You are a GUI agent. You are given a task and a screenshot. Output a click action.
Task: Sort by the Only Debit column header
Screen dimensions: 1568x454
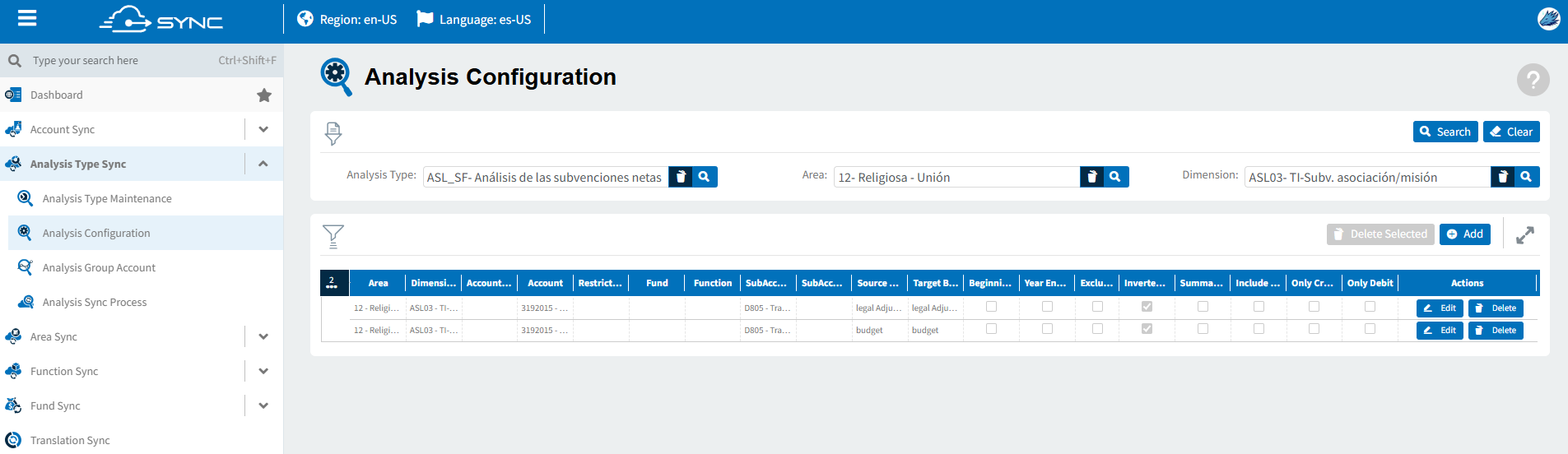click(x=1370, y=283)
